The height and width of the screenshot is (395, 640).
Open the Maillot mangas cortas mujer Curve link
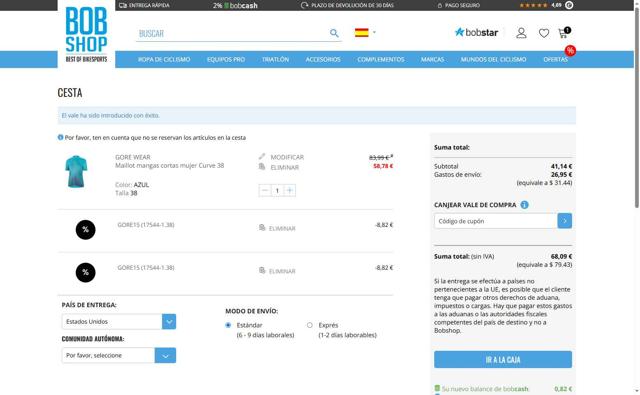[x=169, y=165]
